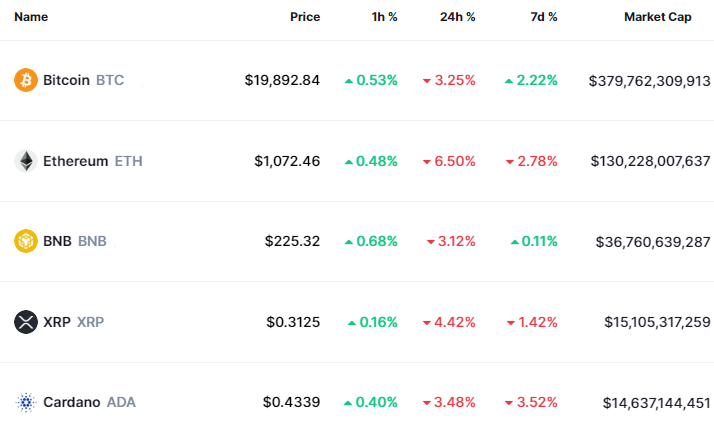714x439 pixels.
Task: Open the XRP coin name link
Action: pos(73,322)
